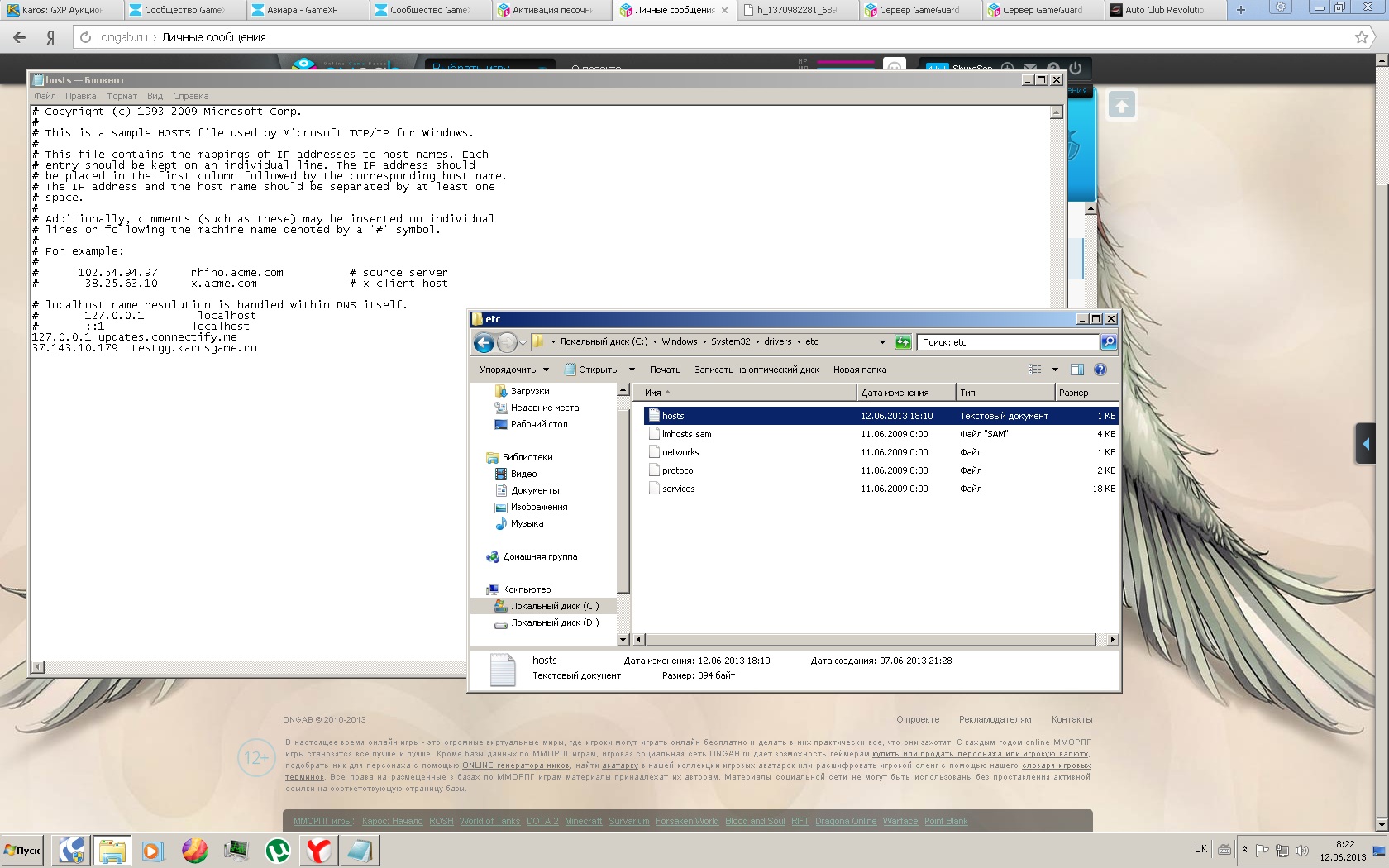Viewport: 1389px width, 868px height.
Task: Select the hosts file in list
Action: coord(881,416)
